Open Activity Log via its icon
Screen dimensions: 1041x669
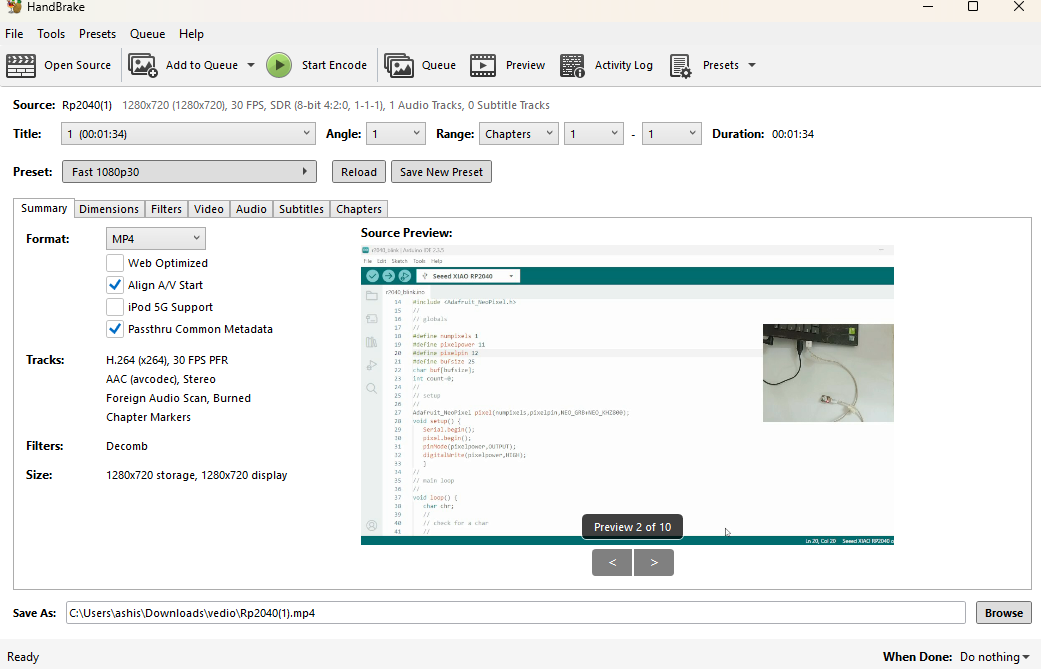(572, 66)
